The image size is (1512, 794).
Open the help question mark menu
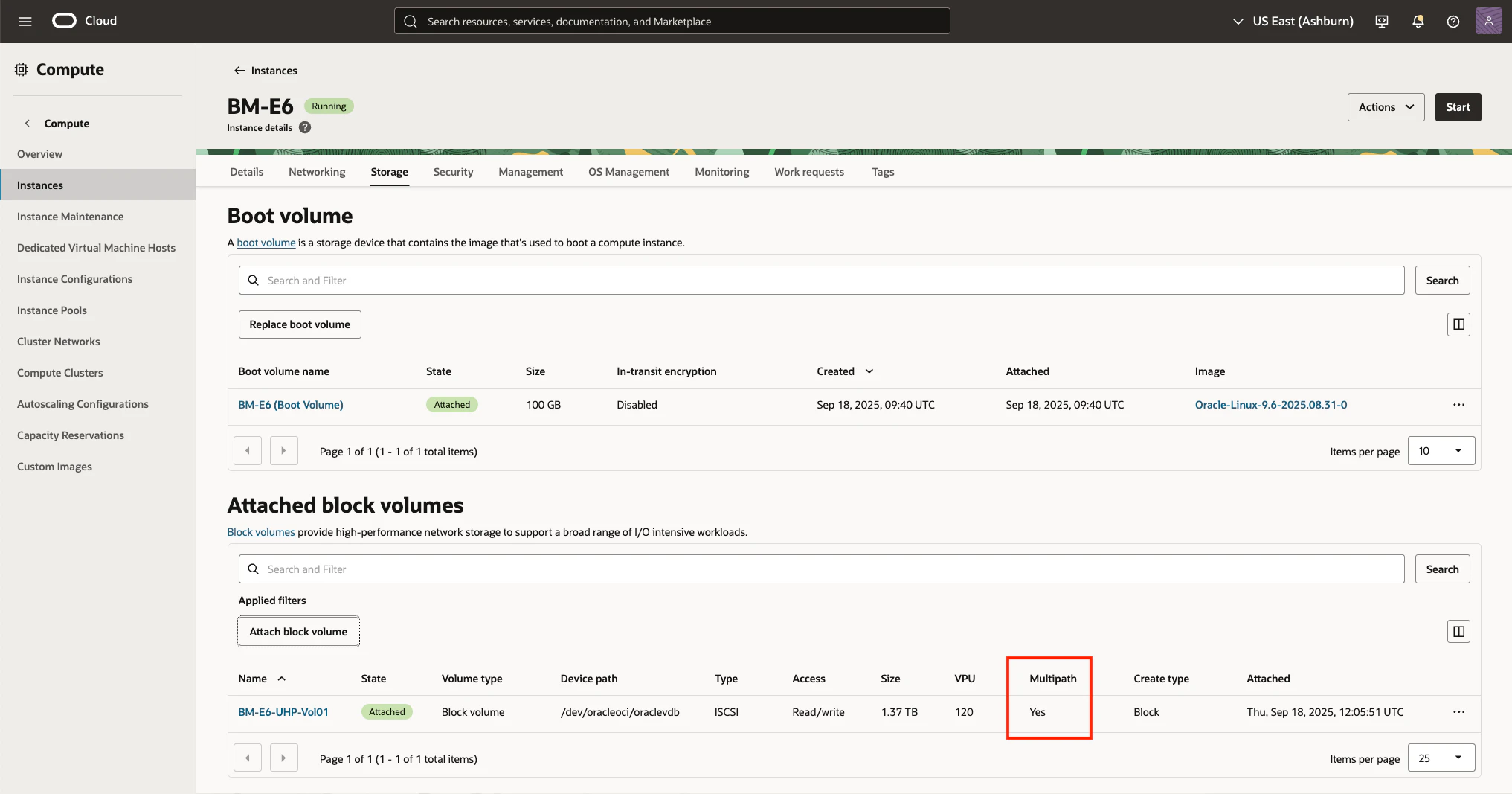coord(1453,21)
